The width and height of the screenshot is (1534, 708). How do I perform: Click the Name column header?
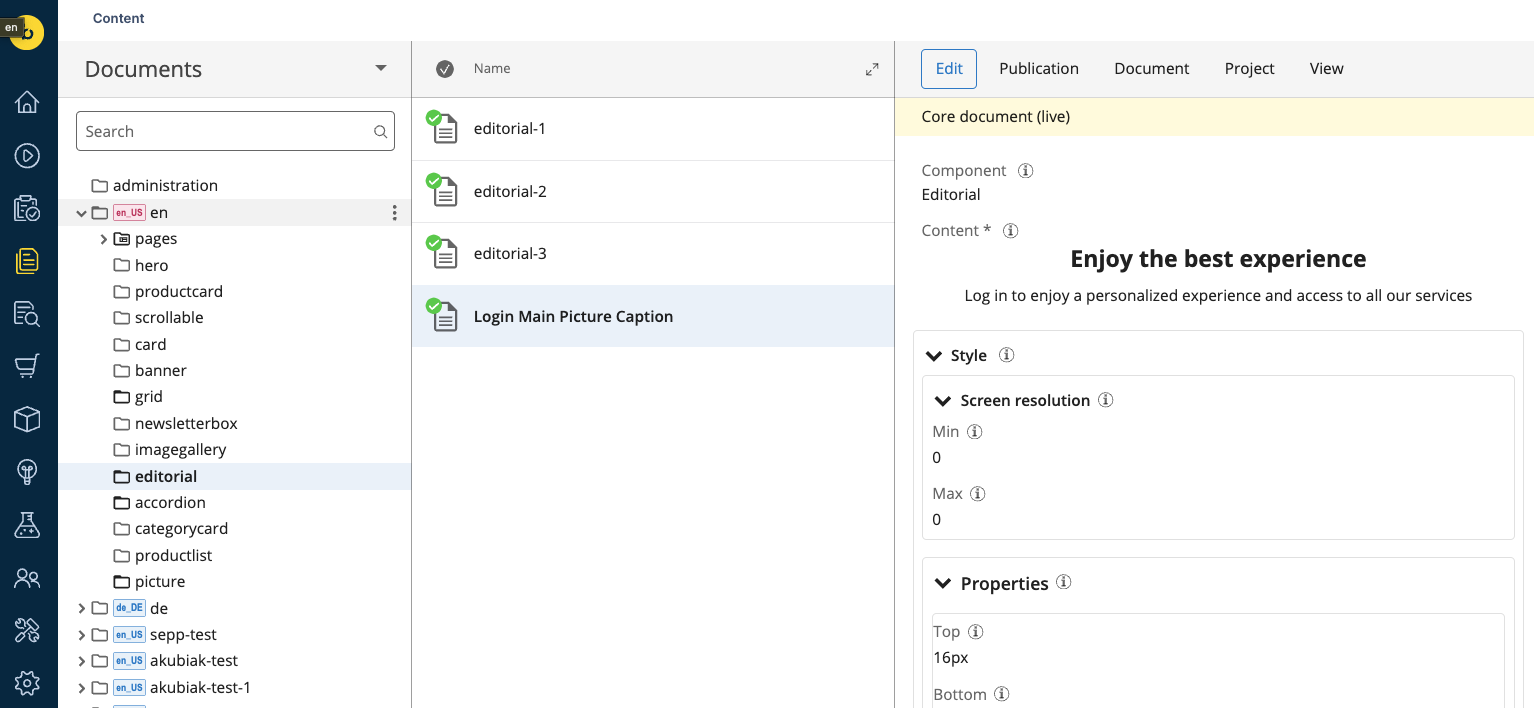[x=492, y=69]
